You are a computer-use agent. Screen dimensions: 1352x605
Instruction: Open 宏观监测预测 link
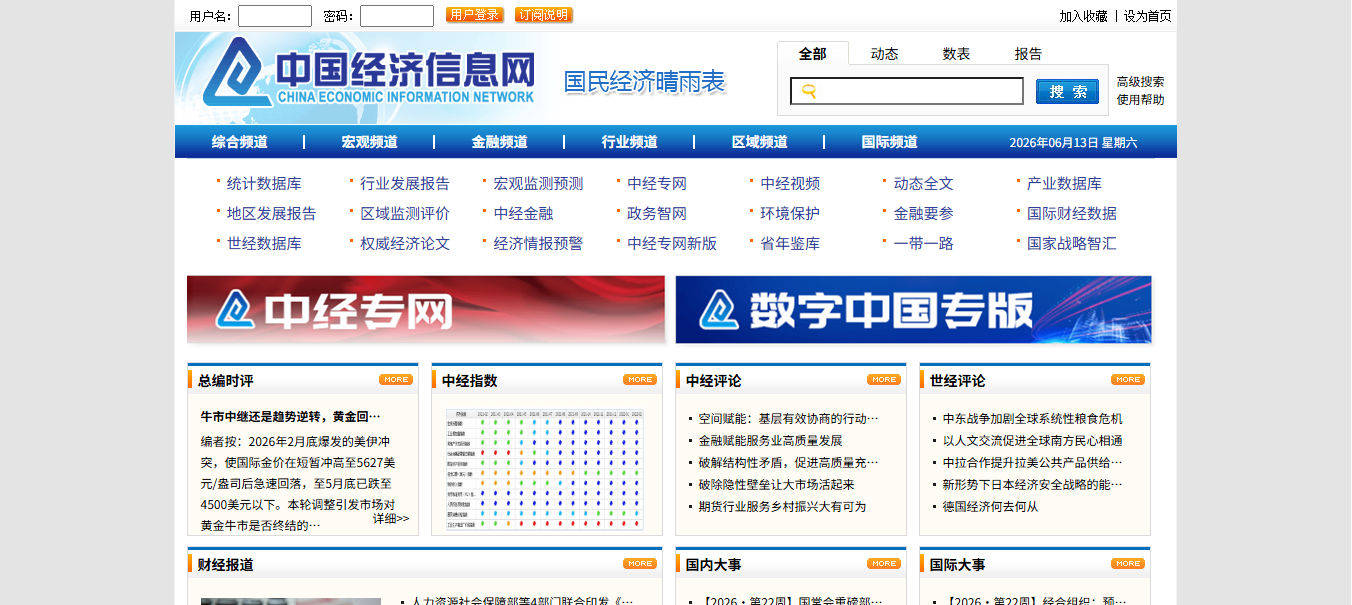coord(538,184)
